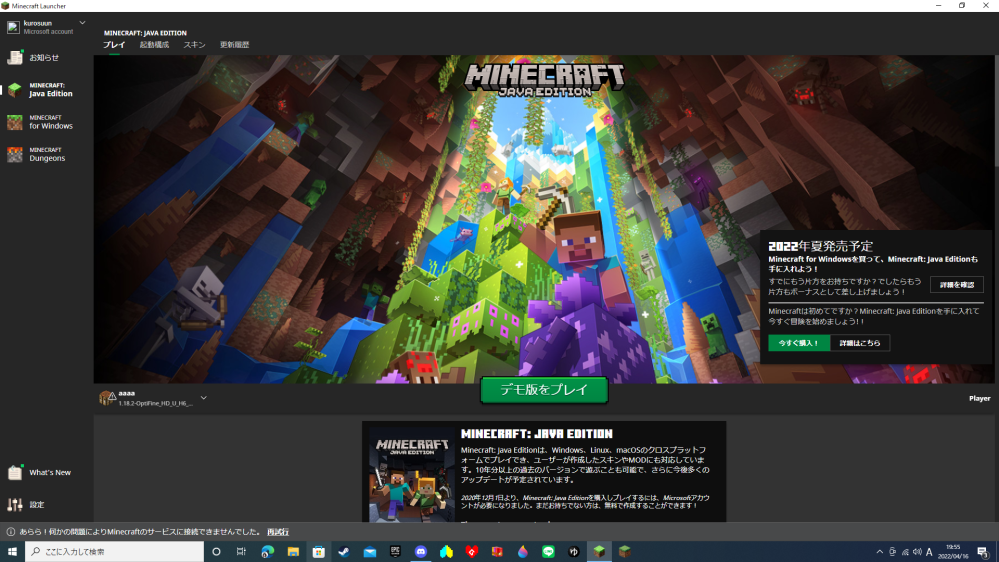Click the Windows Start button
999x562 pixels.
[12, 551]
